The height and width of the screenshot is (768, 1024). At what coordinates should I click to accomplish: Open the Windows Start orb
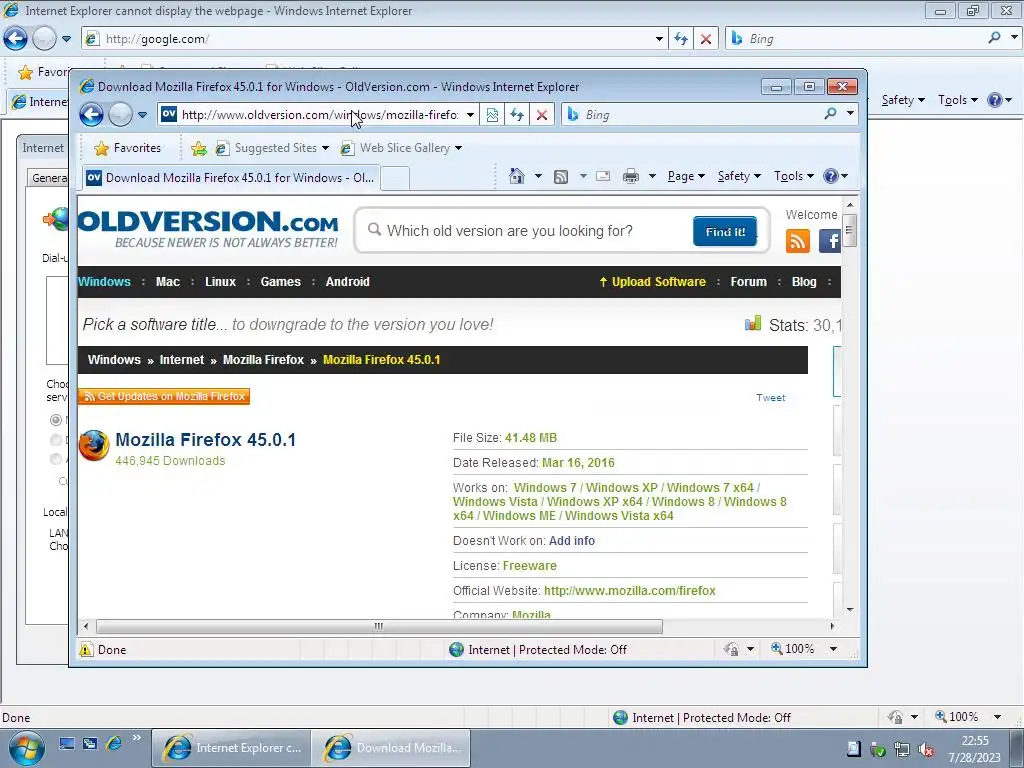(26, 748)
